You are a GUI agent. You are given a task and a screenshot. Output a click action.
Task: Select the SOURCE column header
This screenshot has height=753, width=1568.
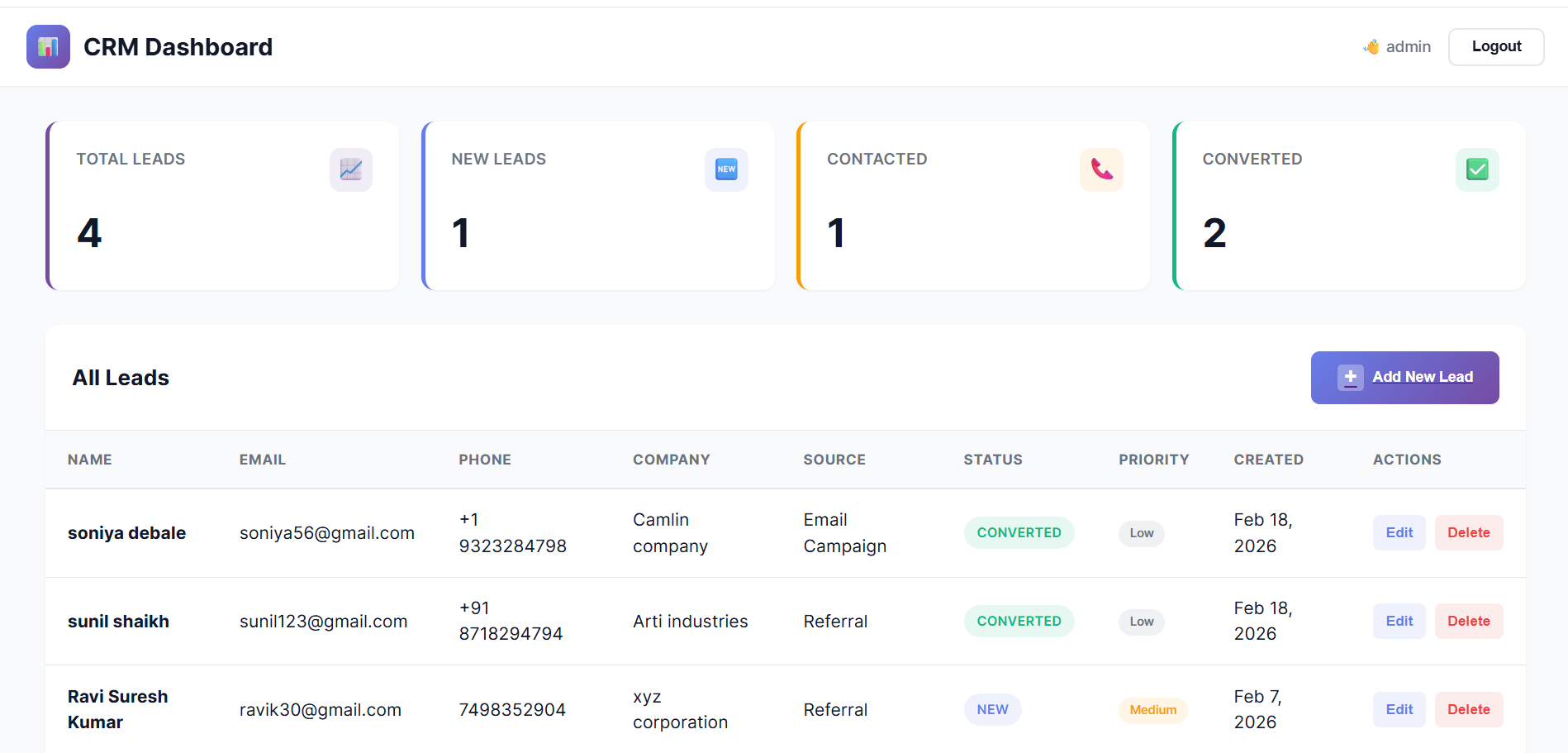(834, 460)
